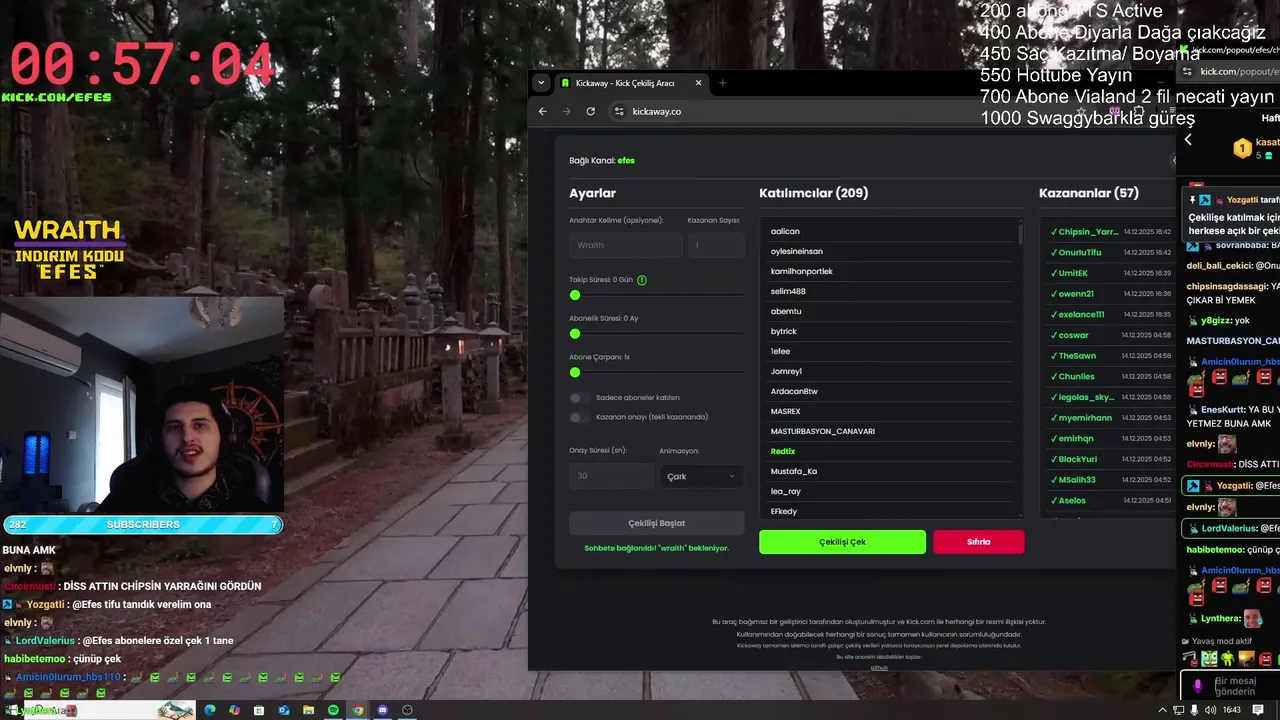The width and height of the screenshot is (1280, 720).
Task: Toggle Sadece aboneler katılsın switch
Action: point(578,398)
